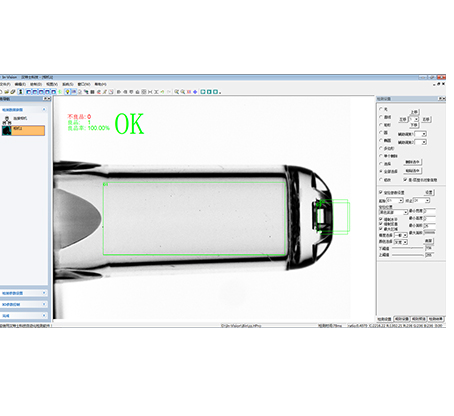The image size is (454, 416).
Task: Click the upper delete-selected button in right panel
Action: click(x=413, y=162)
